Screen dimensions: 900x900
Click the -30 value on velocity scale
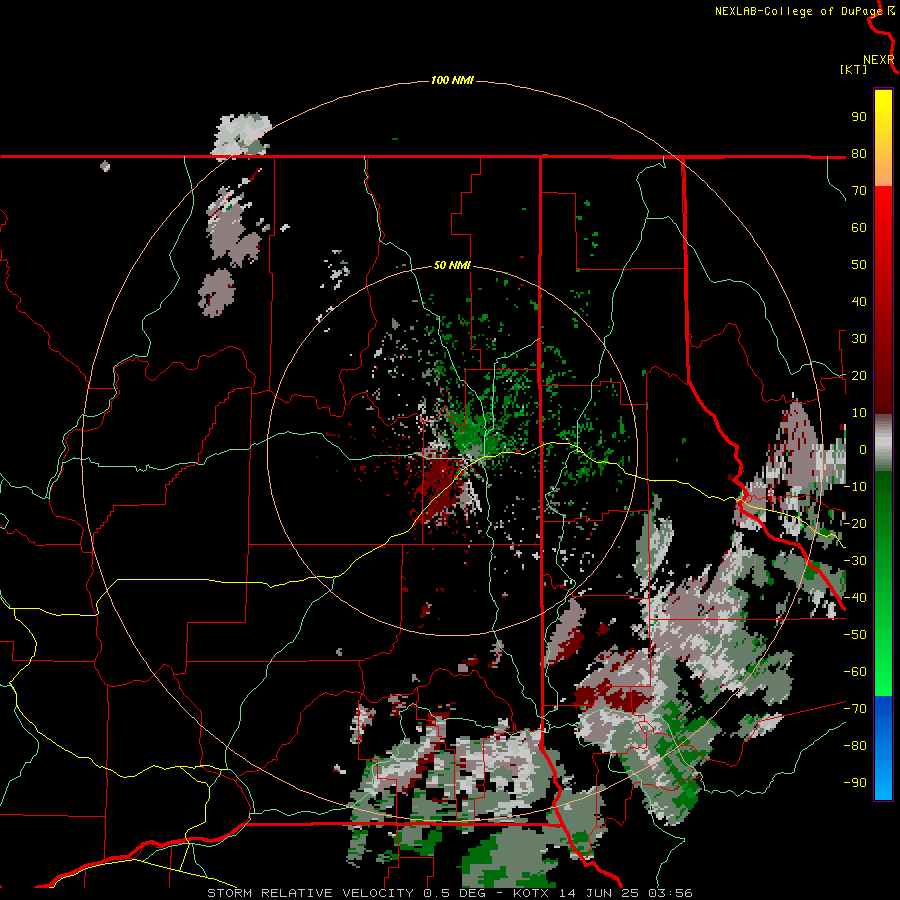[855, 561]
